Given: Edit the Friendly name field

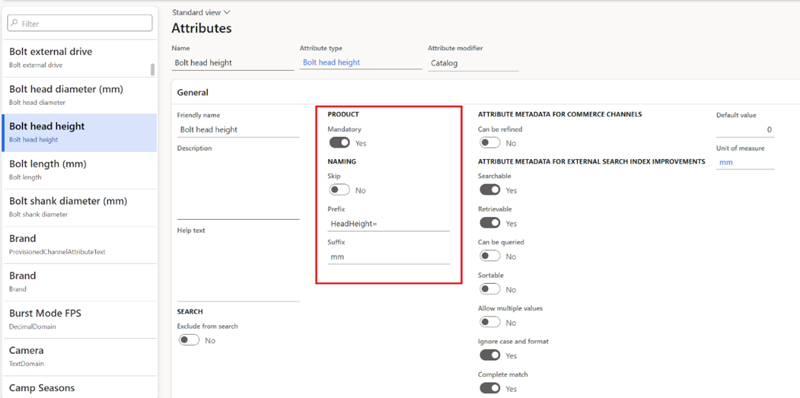Looking at the screenshot, I should [x=238, y=130].
